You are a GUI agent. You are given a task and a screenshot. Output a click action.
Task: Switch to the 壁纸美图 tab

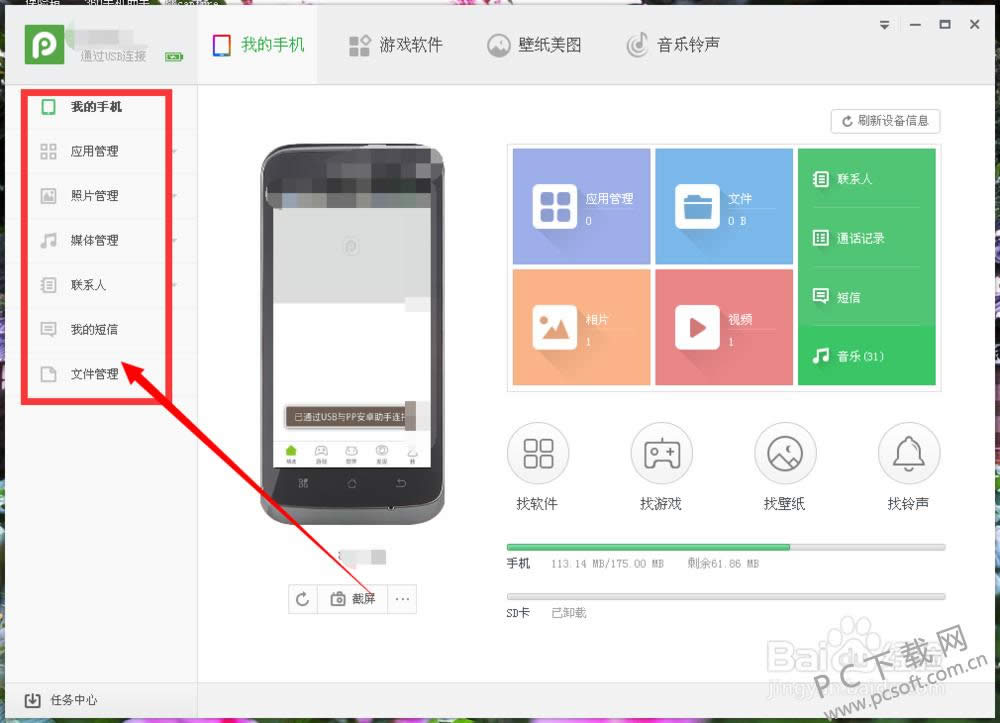[x=535, y=44]
